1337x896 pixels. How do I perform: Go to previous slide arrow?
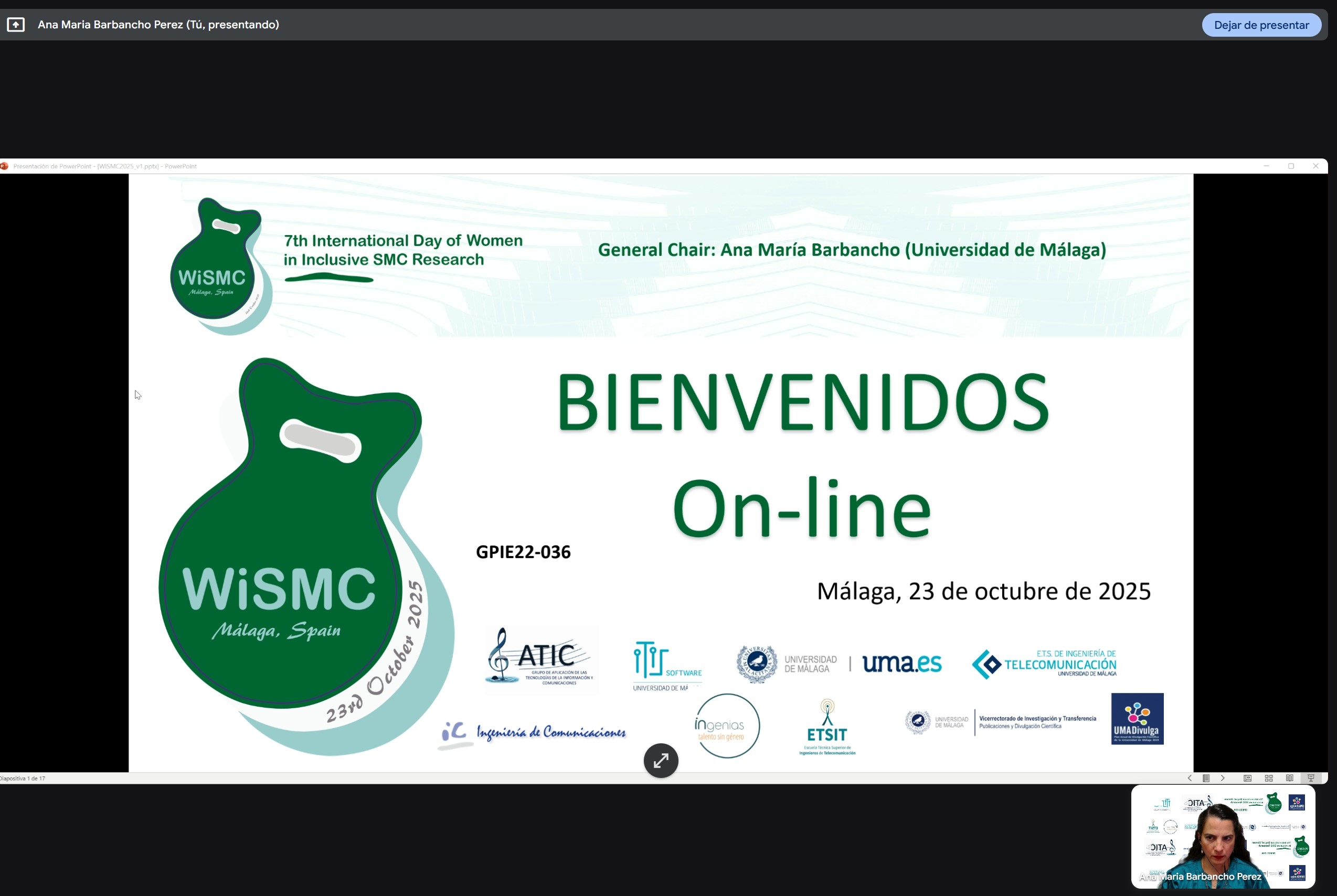[1190, 778]
